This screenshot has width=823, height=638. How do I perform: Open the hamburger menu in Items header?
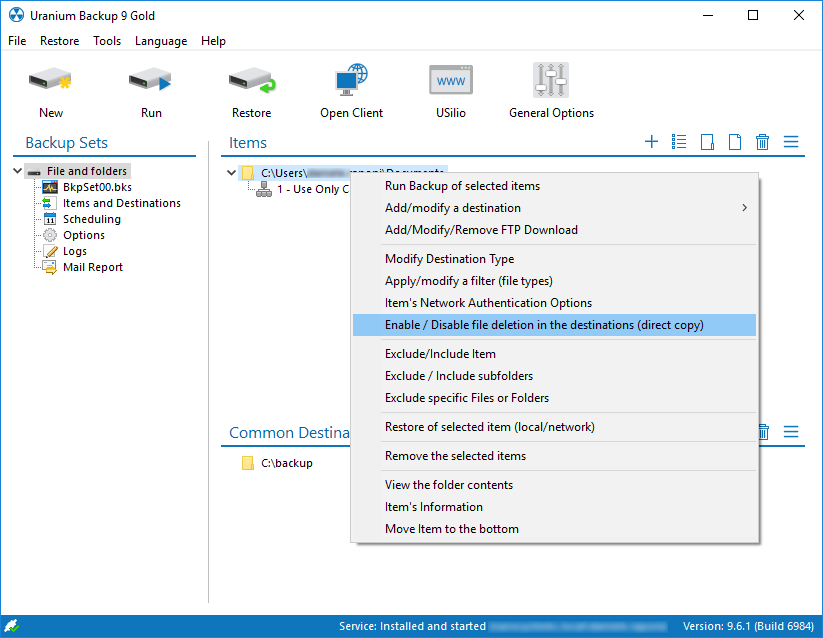[x=790, y=142]
